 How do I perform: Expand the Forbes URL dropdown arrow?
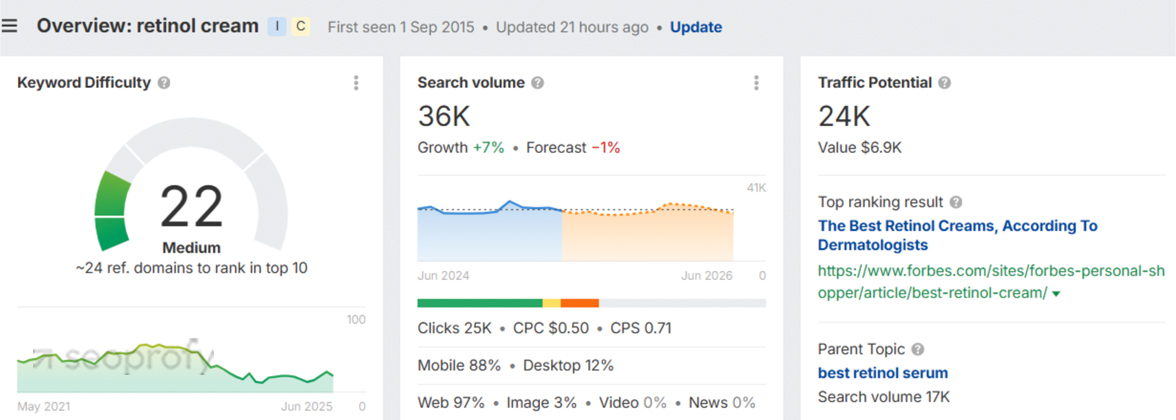[x=1057, y=295]
